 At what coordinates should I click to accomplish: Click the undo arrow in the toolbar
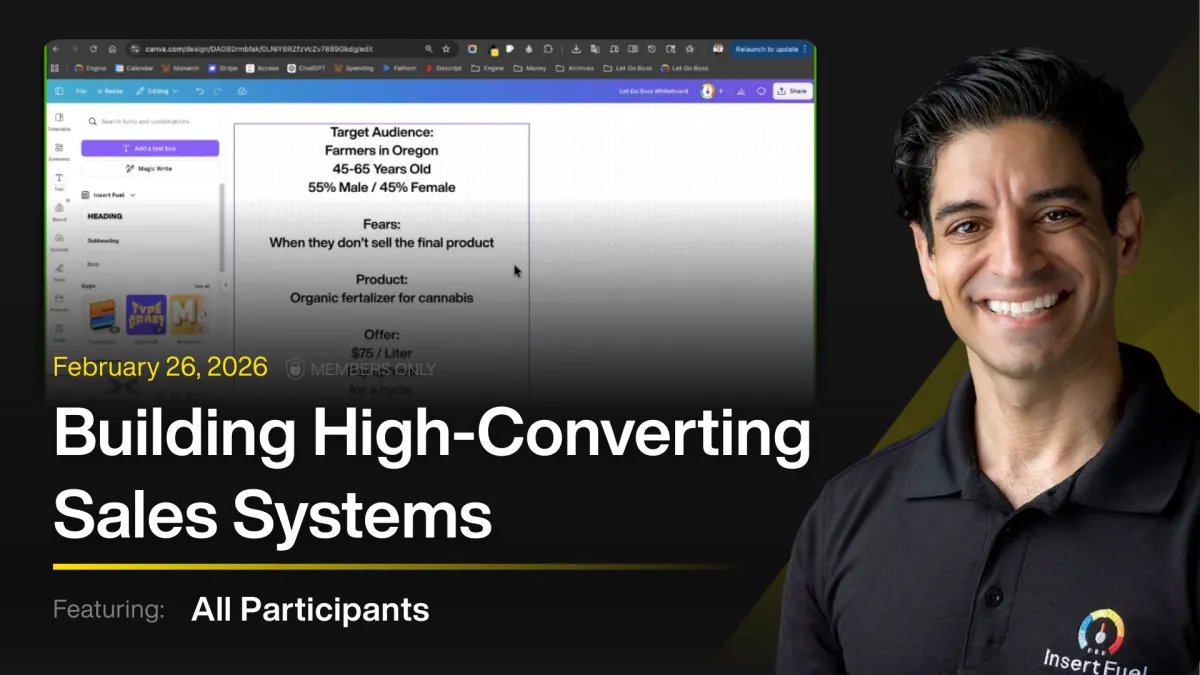pyautogui.click(x=199, y=91)
